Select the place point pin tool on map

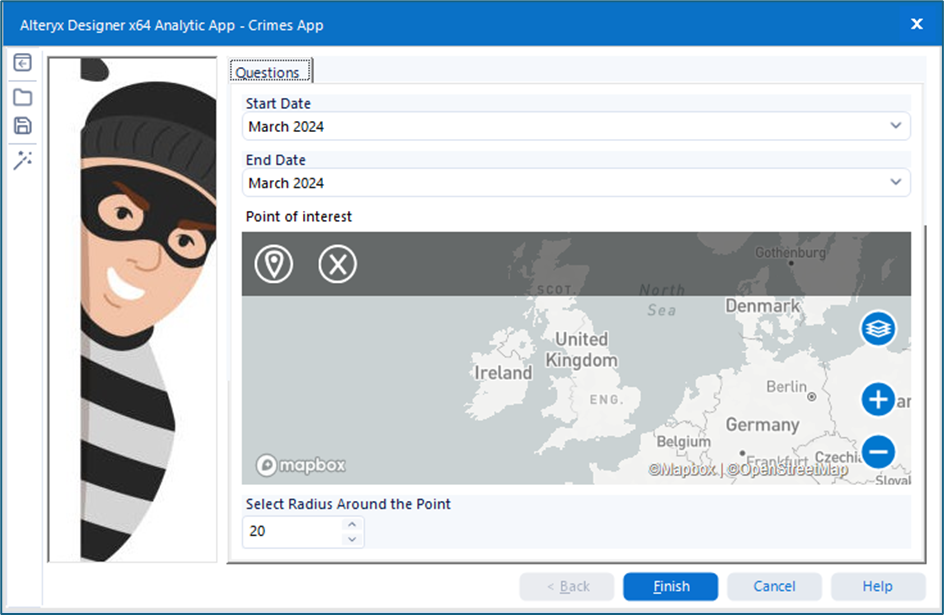(273, 264)
